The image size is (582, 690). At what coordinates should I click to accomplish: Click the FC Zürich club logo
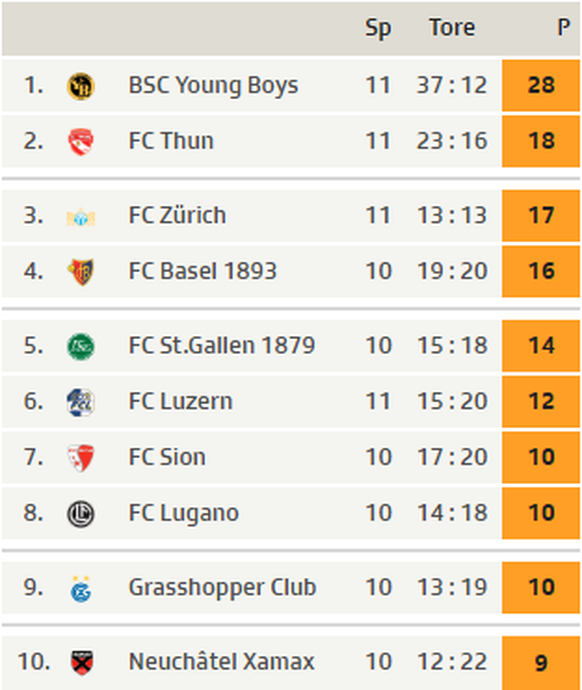[x=81, y=217]
